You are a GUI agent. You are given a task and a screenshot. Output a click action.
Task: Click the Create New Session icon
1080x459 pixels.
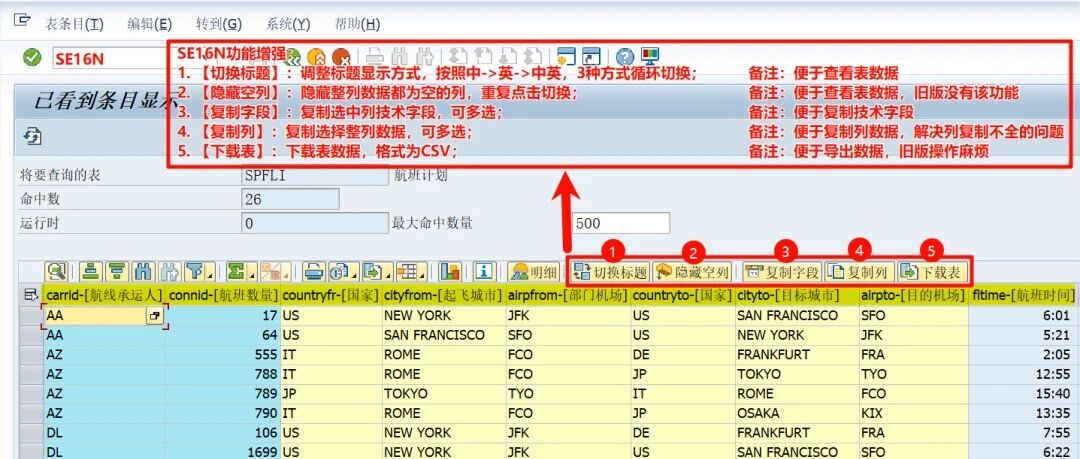click(x=566, y=57)
